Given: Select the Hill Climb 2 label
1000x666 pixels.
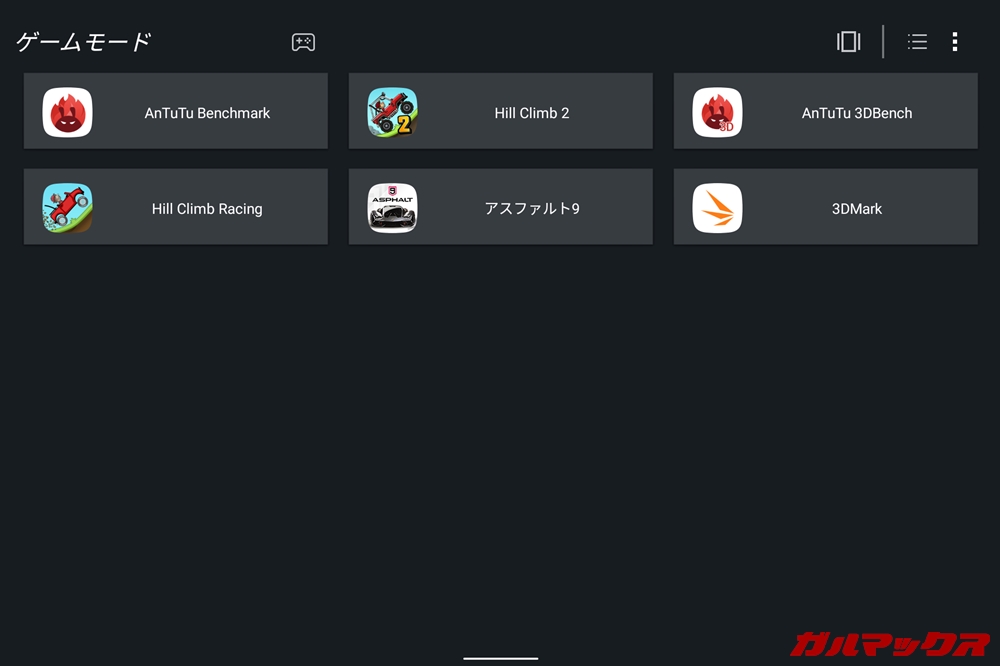Looking at the screenshot, I should pyautogui.click(x=532, y=113).
